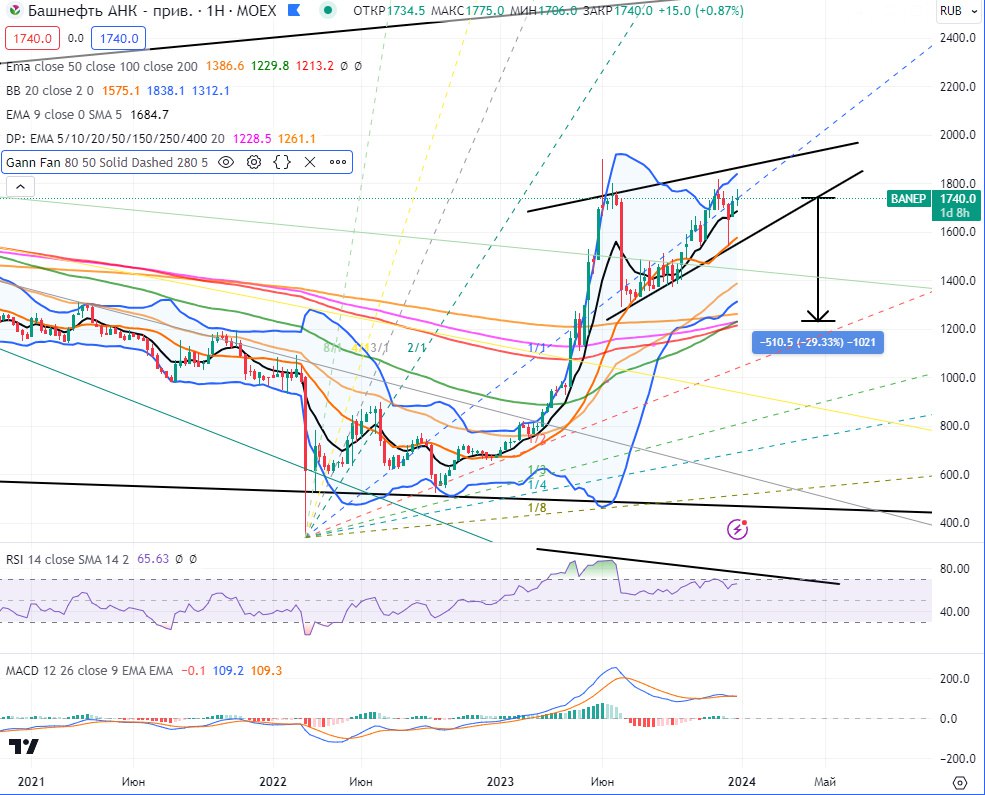Click the 2023 time axis label
Viewport: 985px width, 795px height.
500,782
